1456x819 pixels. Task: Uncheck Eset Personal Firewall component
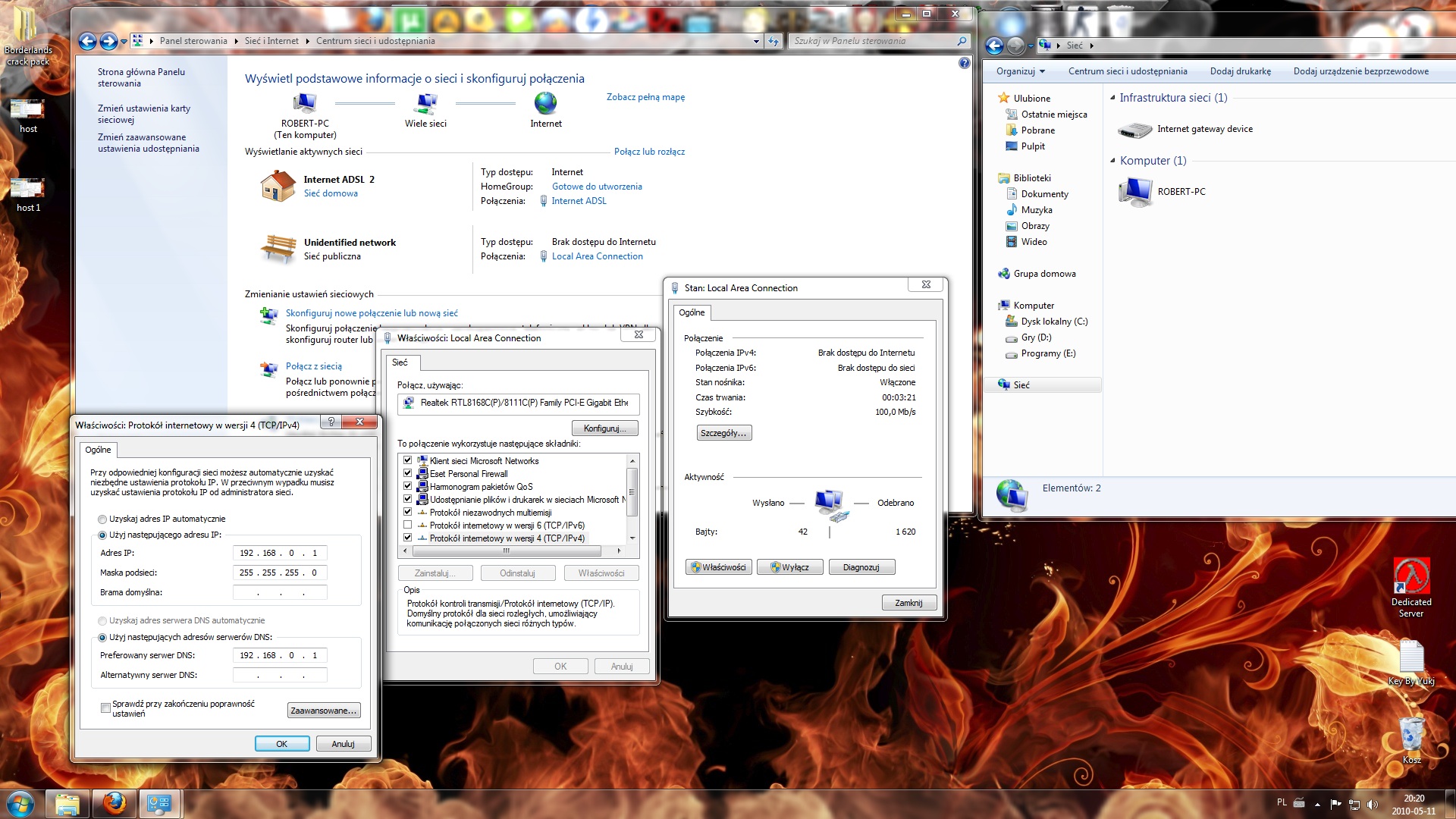(408, 473)
